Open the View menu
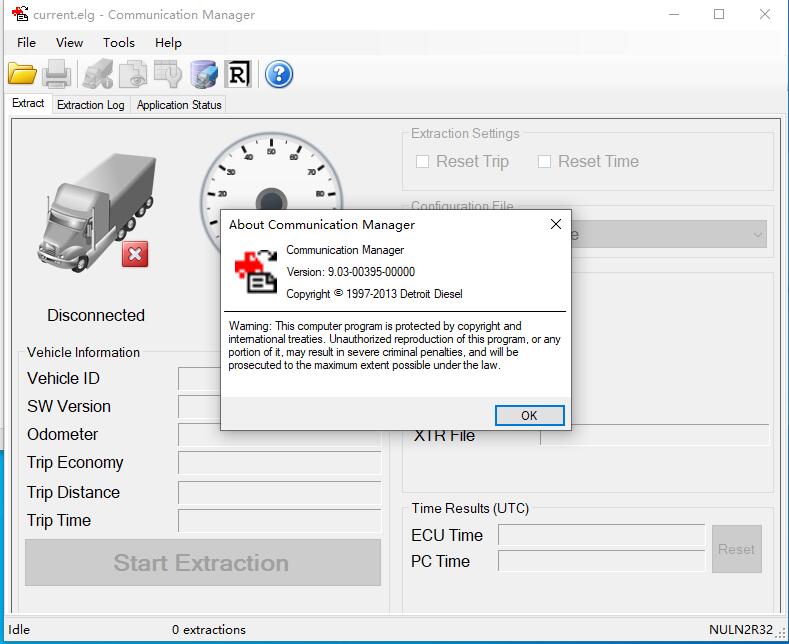Screen dimensions: 789x644 pyautogui.click(x=69, y=43)
